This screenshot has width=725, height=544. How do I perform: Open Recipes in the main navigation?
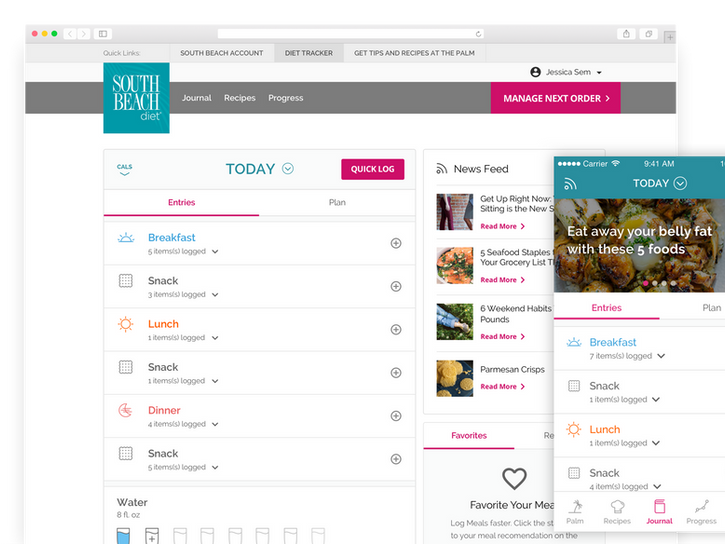coord(240,98)
